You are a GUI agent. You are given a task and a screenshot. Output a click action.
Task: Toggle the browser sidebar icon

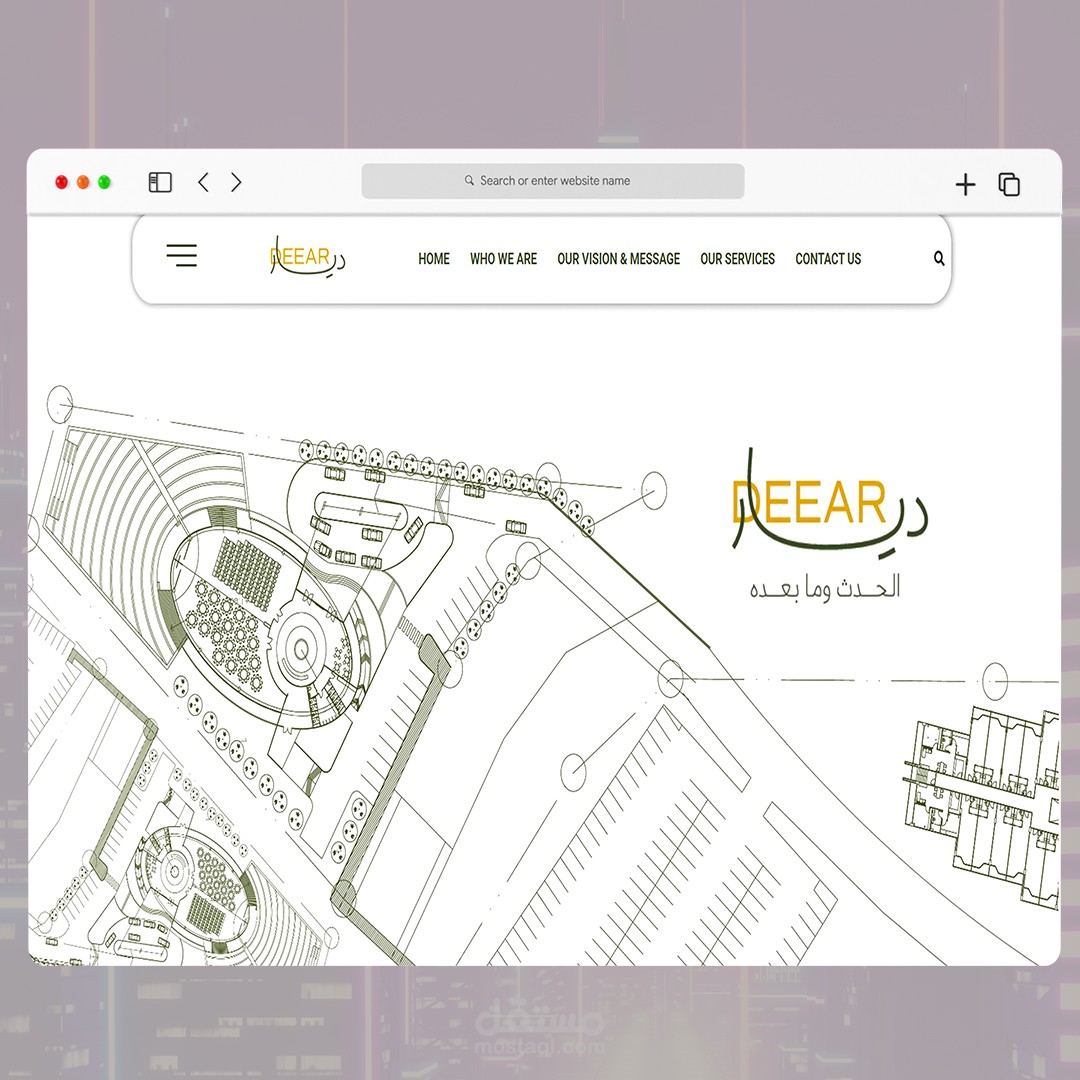point(160,182)
